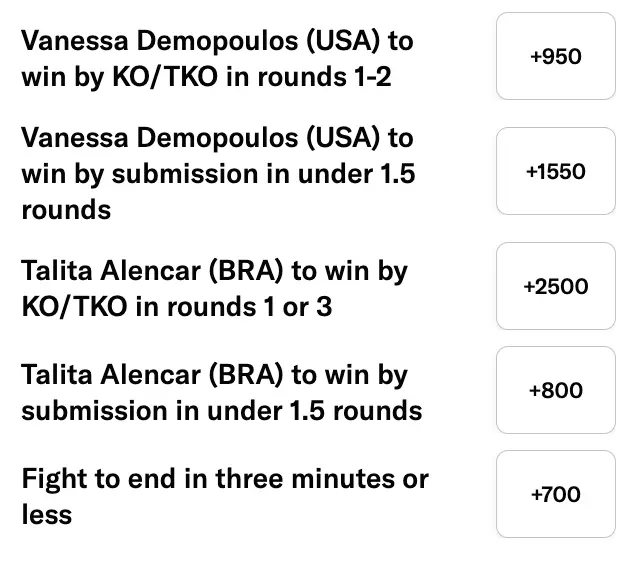Screen dimensions: 636x564
Task: Click the Demopoulos KO/TKO rounds 1-2 label
Action: click(x=217, y=58)
